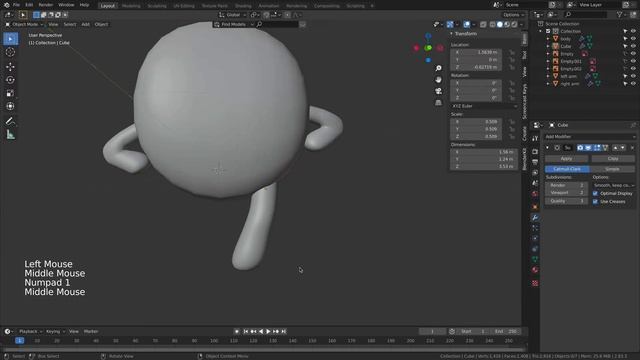The width and height of the screenshot is (640, 360).
Task: Open the Tool settings properties tab
Action: click(x=535, y=139)
